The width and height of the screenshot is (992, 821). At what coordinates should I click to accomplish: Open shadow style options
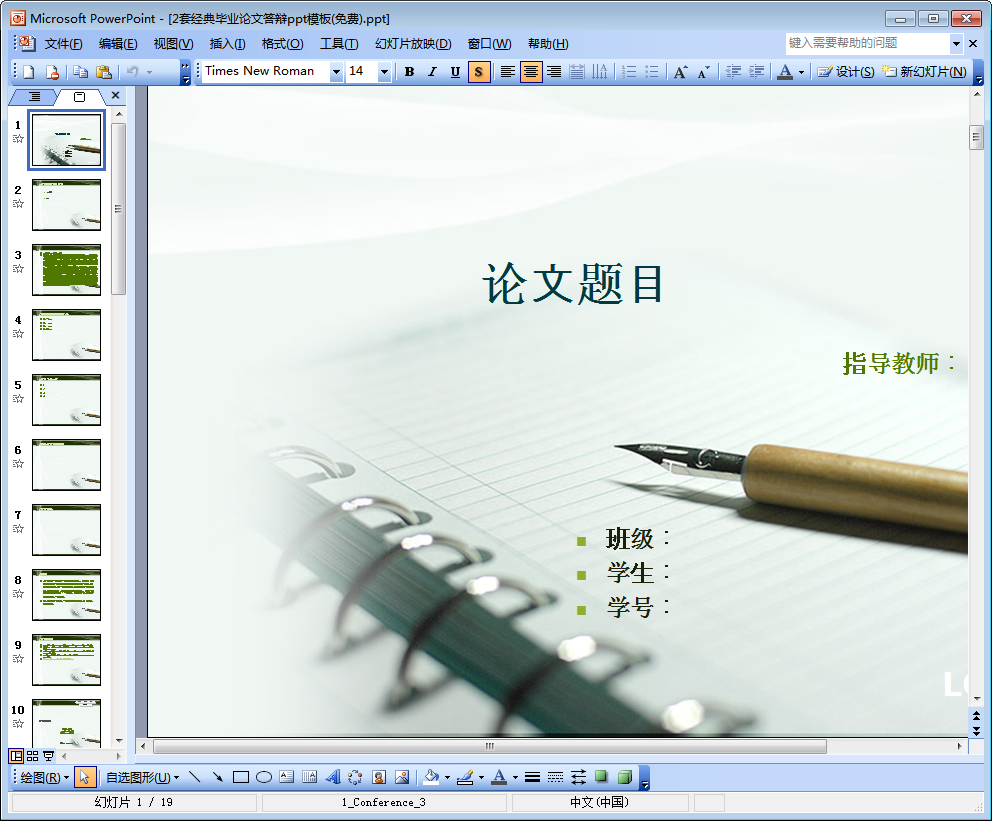coord(601,777)
